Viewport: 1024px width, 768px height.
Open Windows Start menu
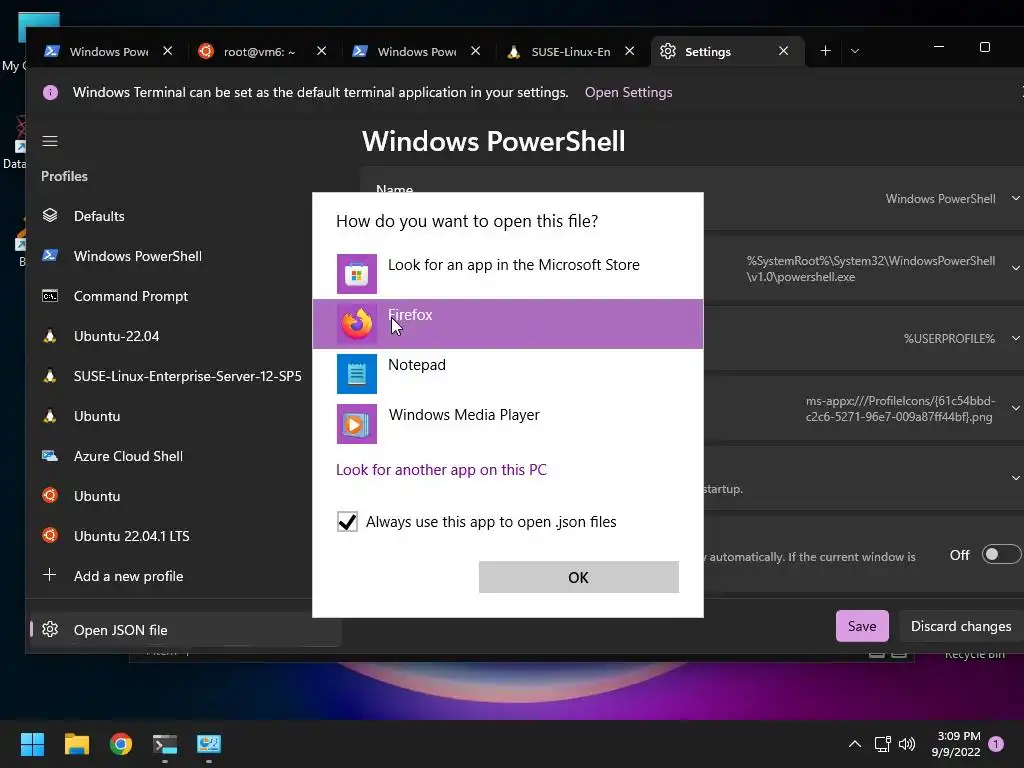coord(33,744)
